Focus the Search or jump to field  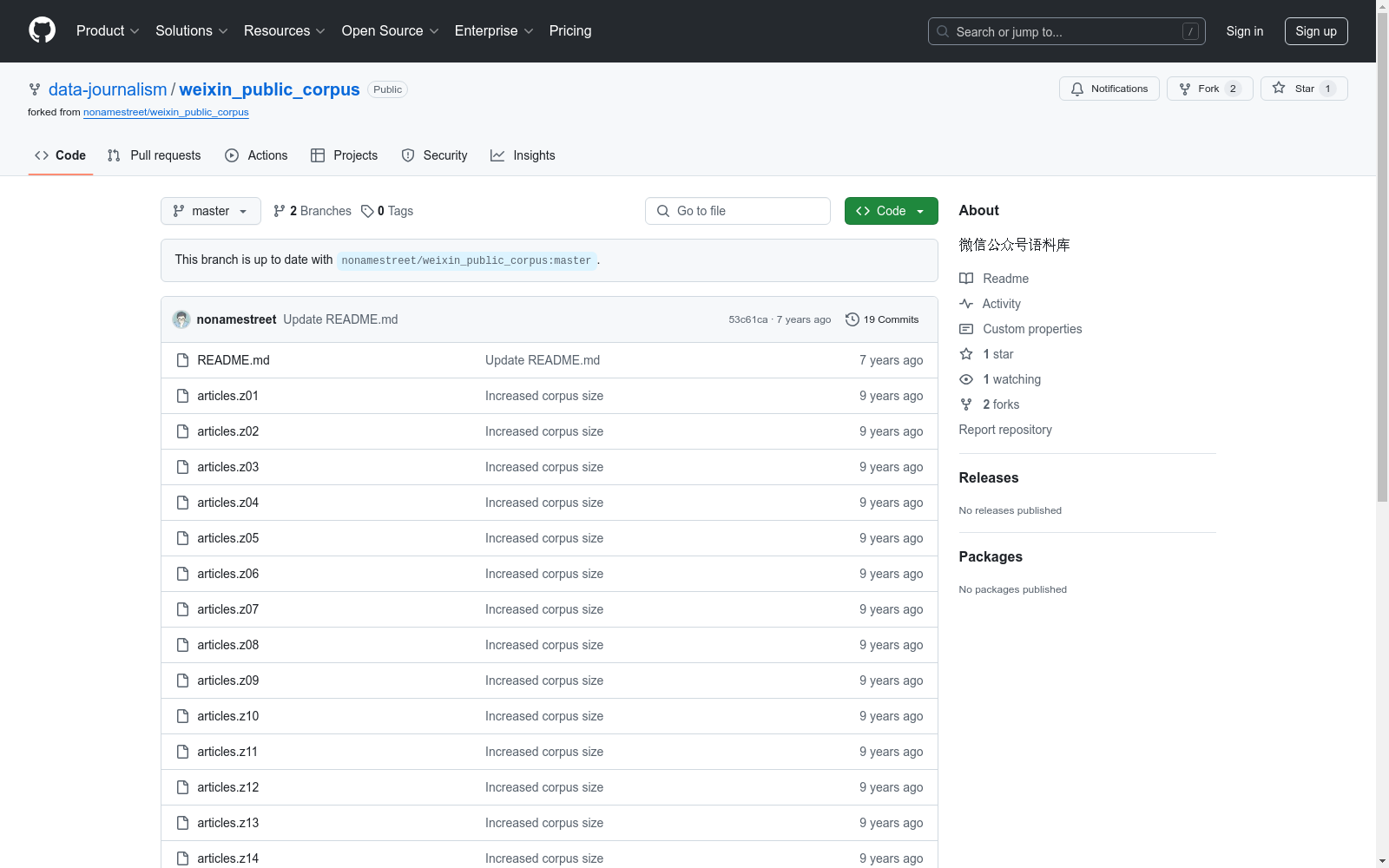click(x=1066, y=31)
